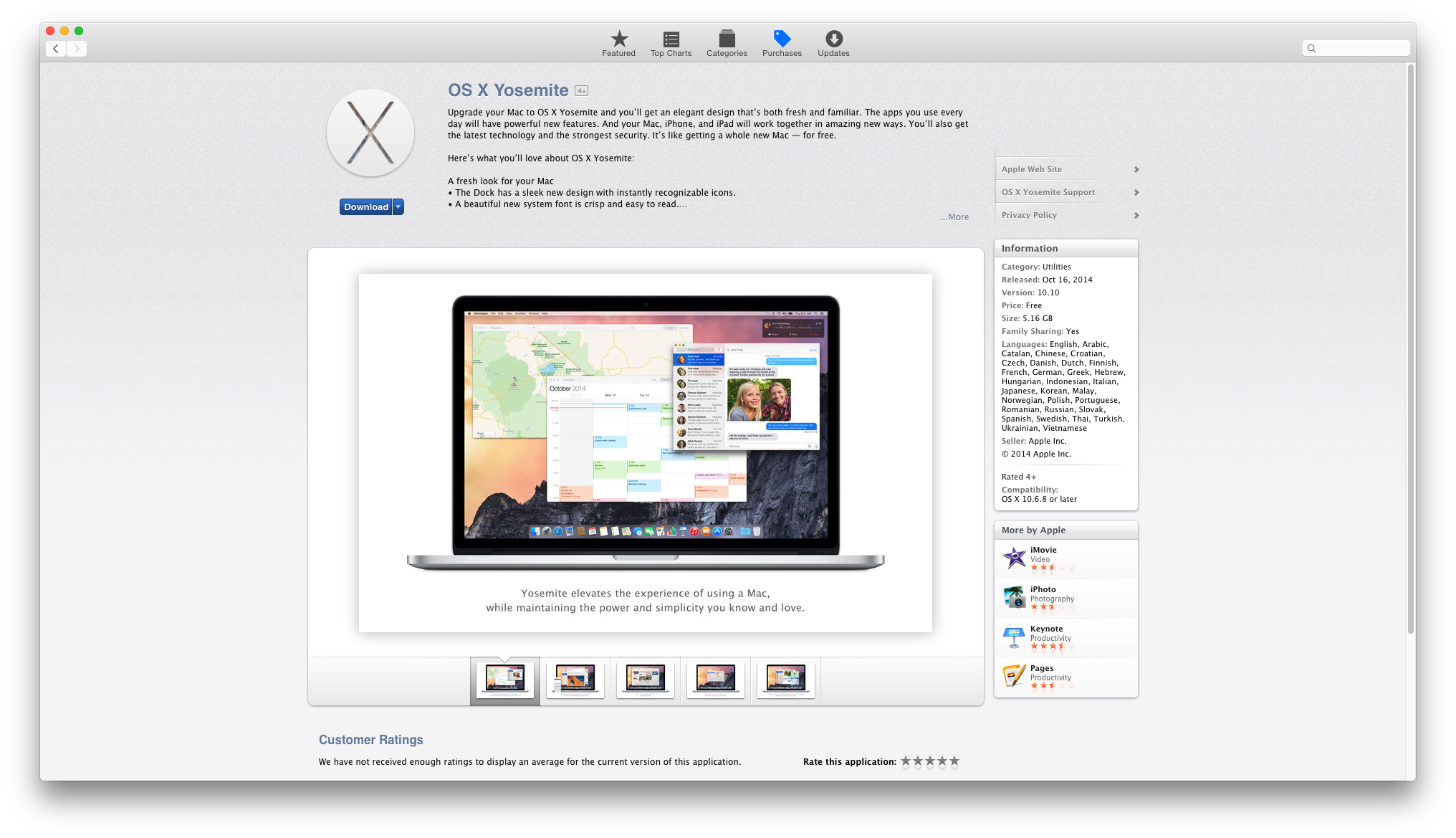Open the Download button dropdown arrow
This screenshot has width=1456, height=838.
[398, 207]
